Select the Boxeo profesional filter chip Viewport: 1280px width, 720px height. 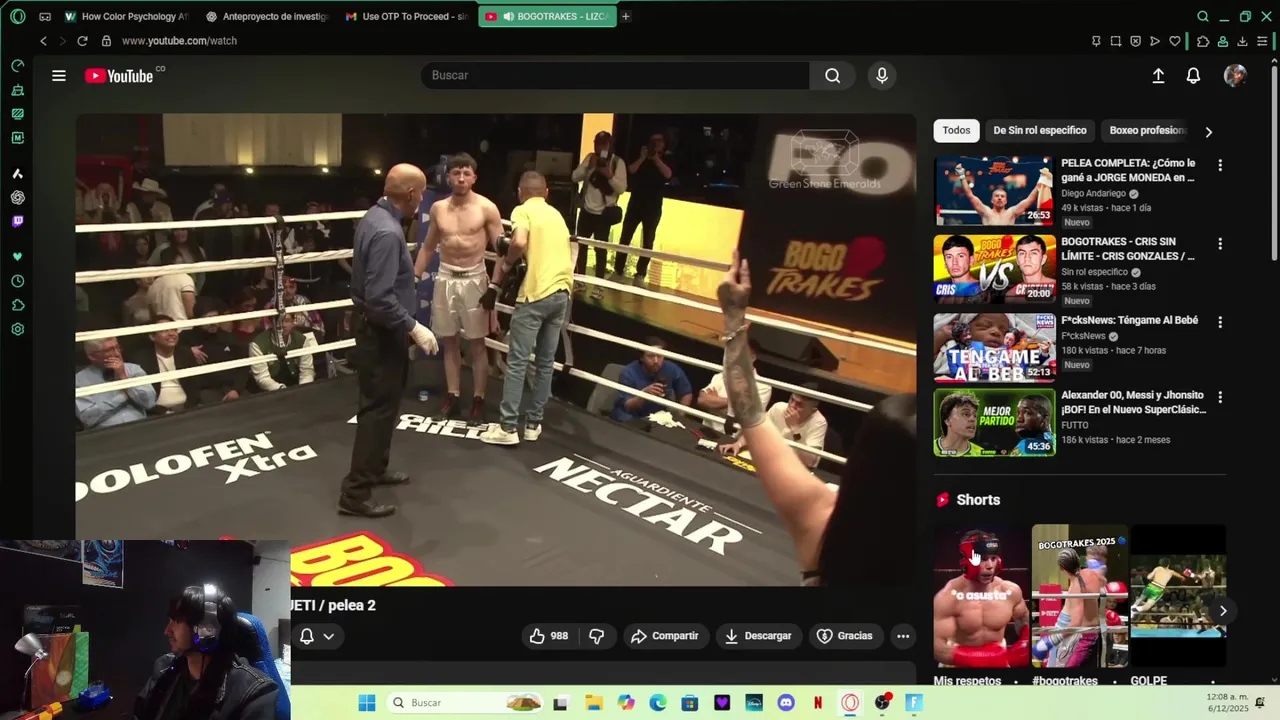[x=1146, y=130]
